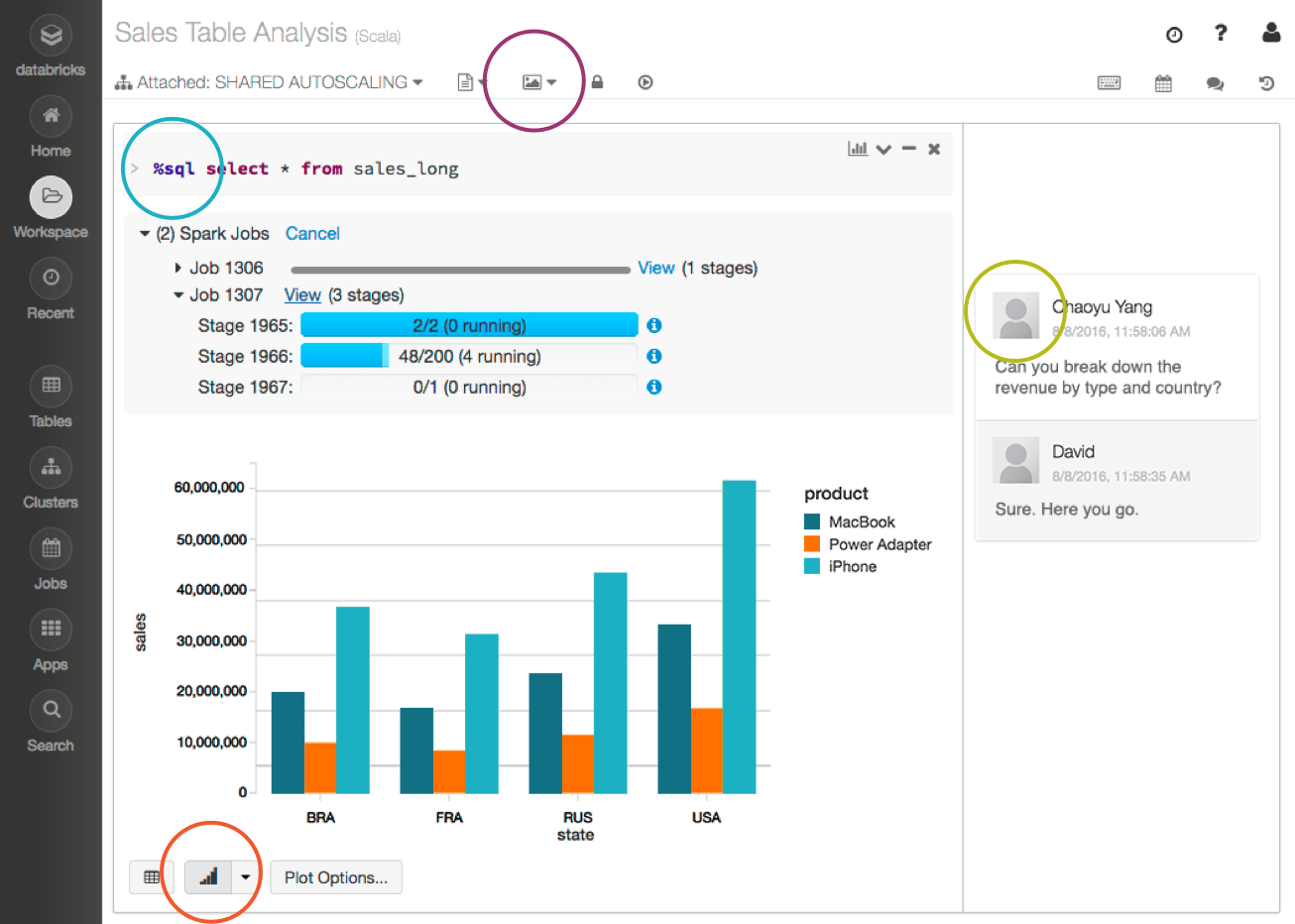Image resolution: width=1295 pixels, height=924 pixels.
Task: Open Clusters from the sidebar
Action: 51,467
